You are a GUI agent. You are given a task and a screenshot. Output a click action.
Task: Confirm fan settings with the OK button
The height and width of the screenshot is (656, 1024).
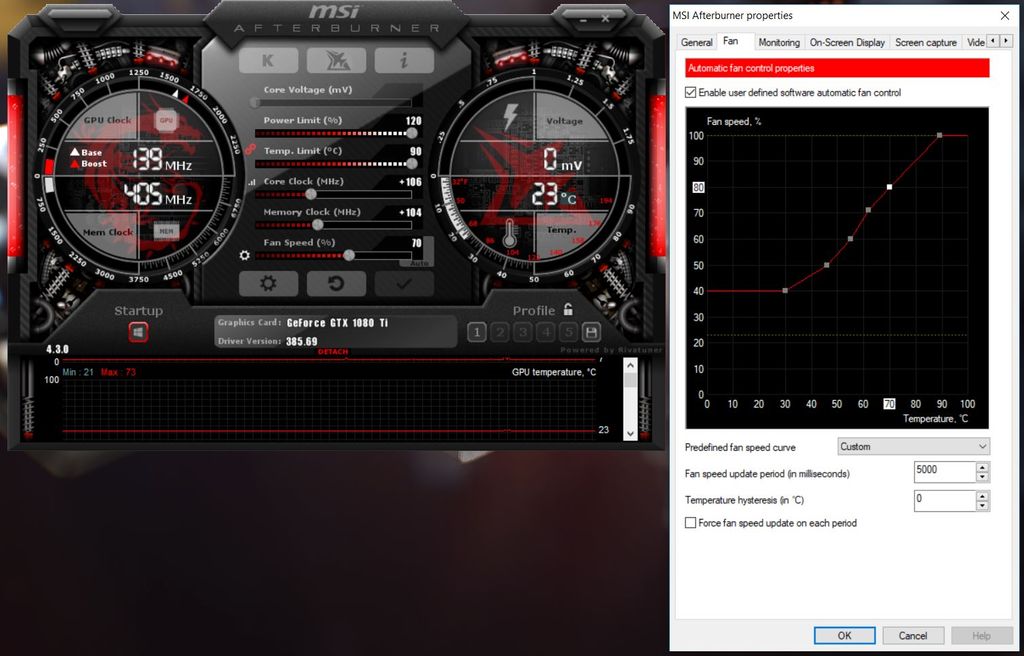tap(844, 635)
